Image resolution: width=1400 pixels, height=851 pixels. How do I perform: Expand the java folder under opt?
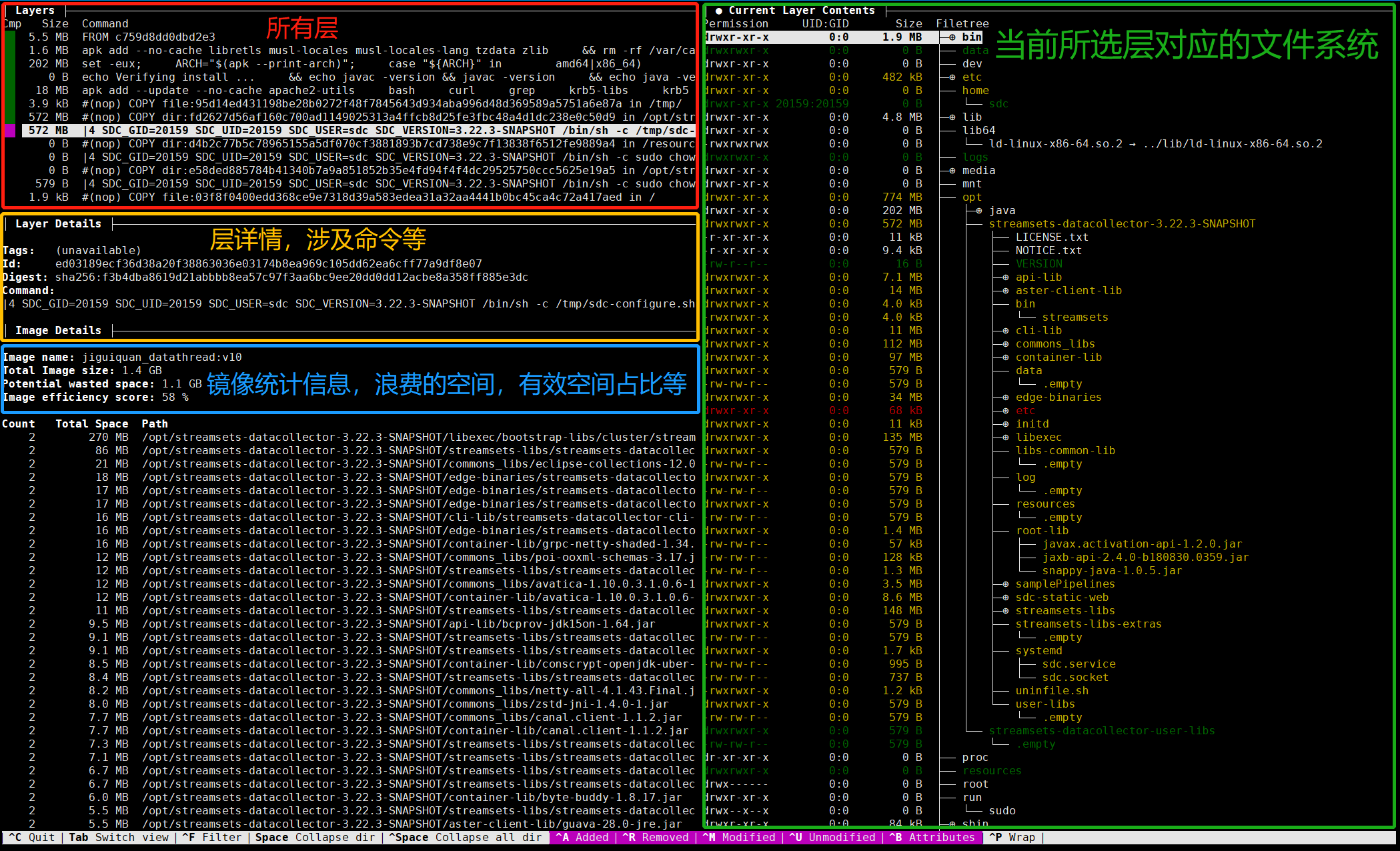[979, 211]
